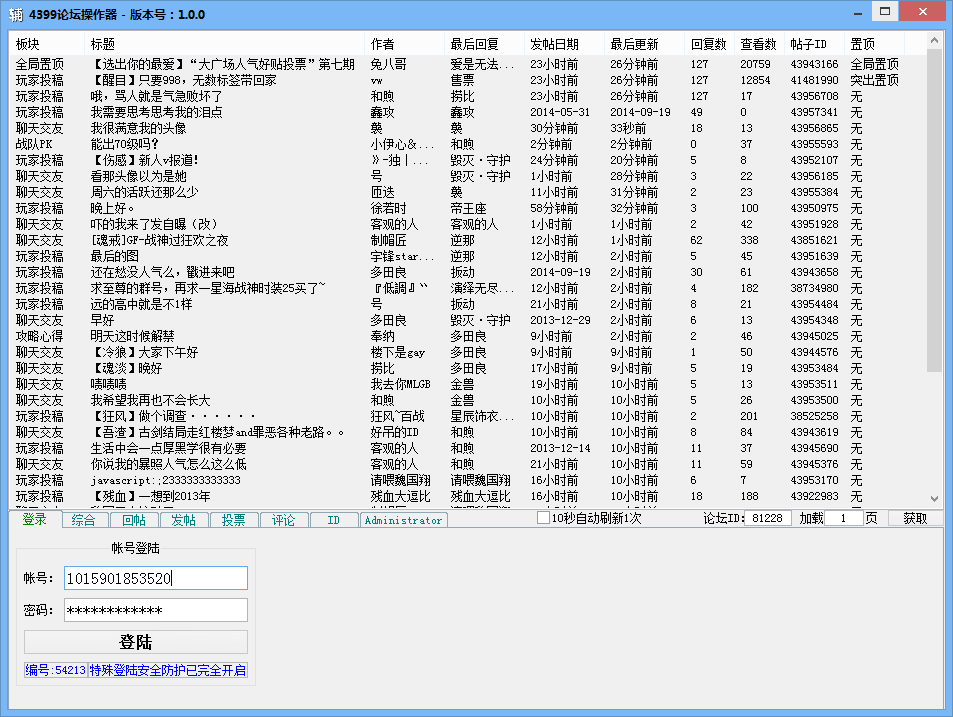Sort by 发帖日期 column header

(564, 44)
